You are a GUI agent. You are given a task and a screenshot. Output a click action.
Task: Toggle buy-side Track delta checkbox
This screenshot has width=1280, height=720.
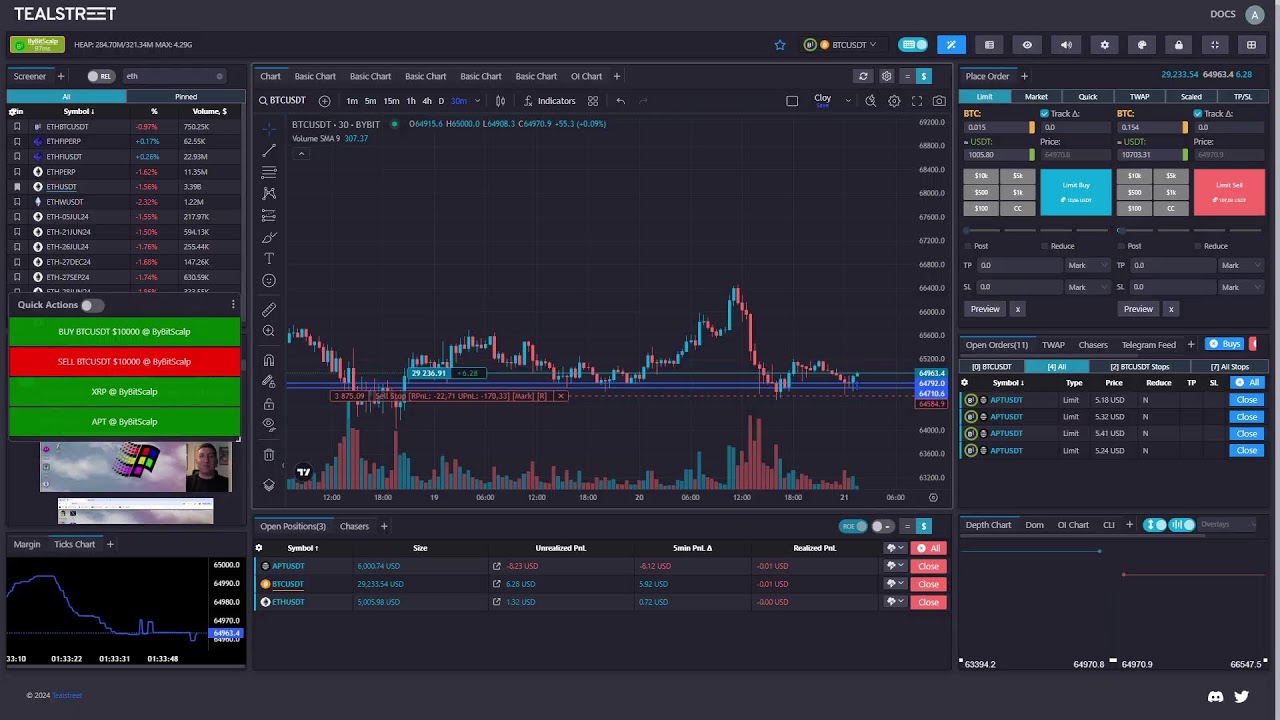(x=1044, y=114)
